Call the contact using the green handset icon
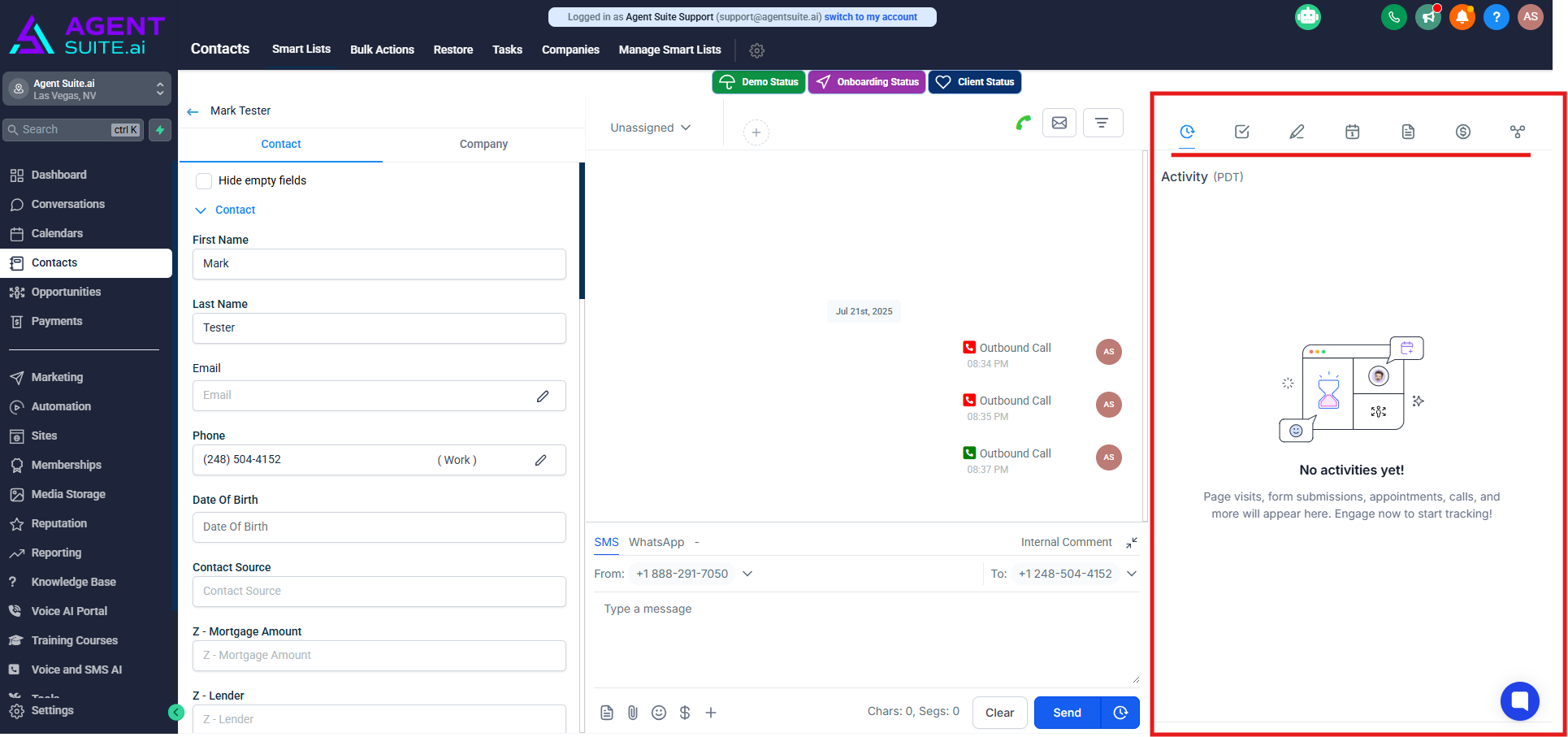The width and height of the screenshot is (1568, 737). pyautogui.click(x=1024, y=123)
